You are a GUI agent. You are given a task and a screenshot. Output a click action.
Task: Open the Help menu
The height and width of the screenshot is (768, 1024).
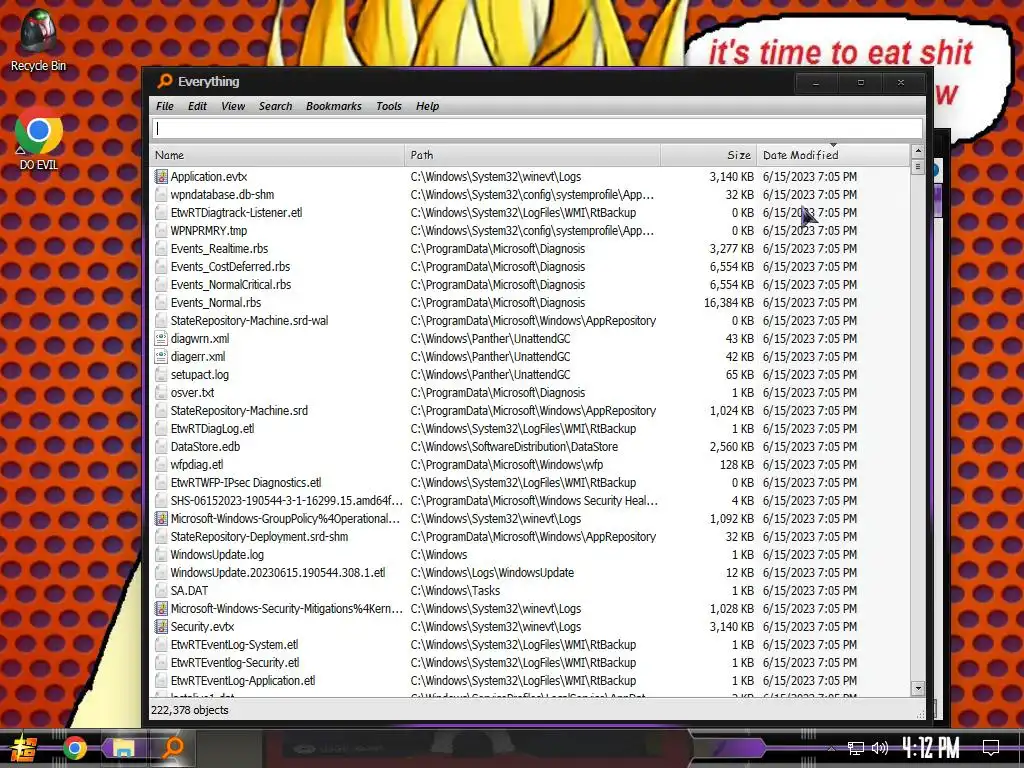click(x=427, y=106)
